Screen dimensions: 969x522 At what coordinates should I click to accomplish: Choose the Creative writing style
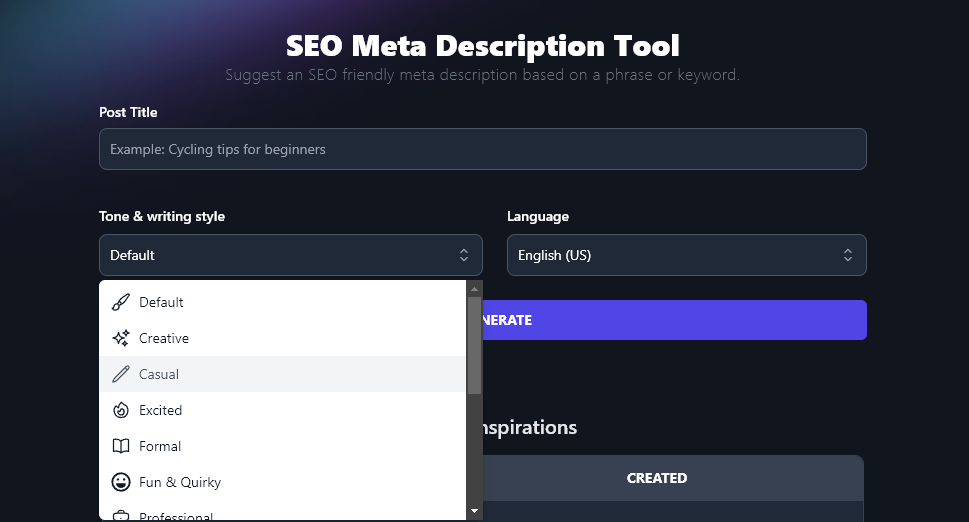click(x=164, y=338)
